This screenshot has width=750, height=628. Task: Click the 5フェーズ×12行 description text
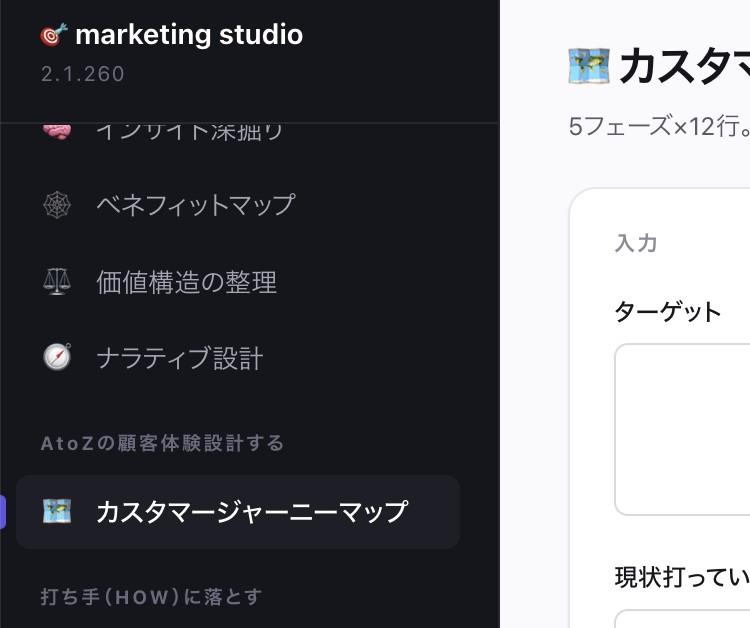tap(659, 126)
